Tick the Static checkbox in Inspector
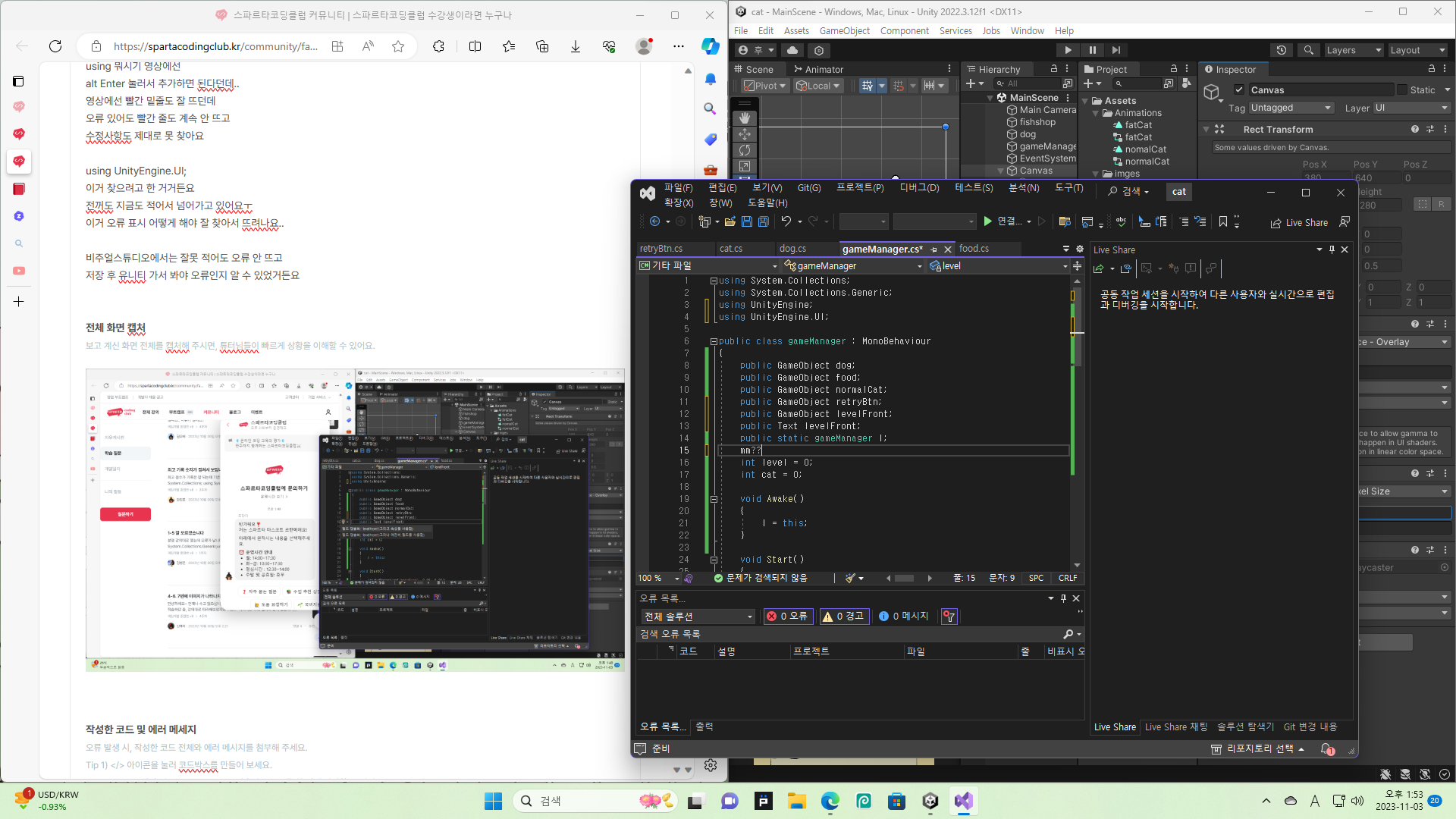This screenshot has width=1456, height=819. [1402, 89]
